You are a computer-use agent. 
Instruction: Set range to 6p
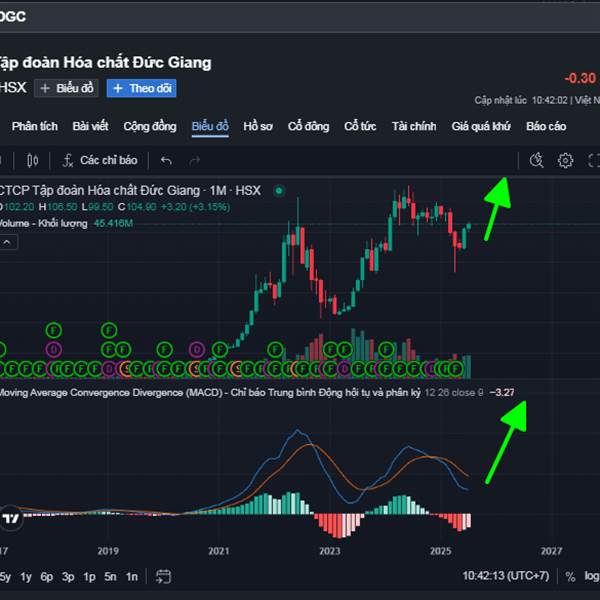coord(47,577)
